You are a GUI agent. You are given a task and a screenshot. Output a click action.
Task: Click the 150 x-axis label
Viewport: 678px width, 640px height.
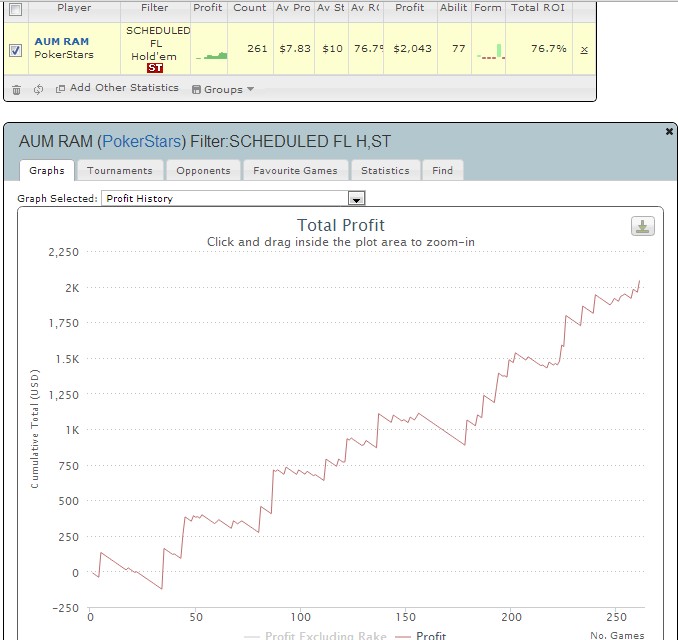(405, 617)
